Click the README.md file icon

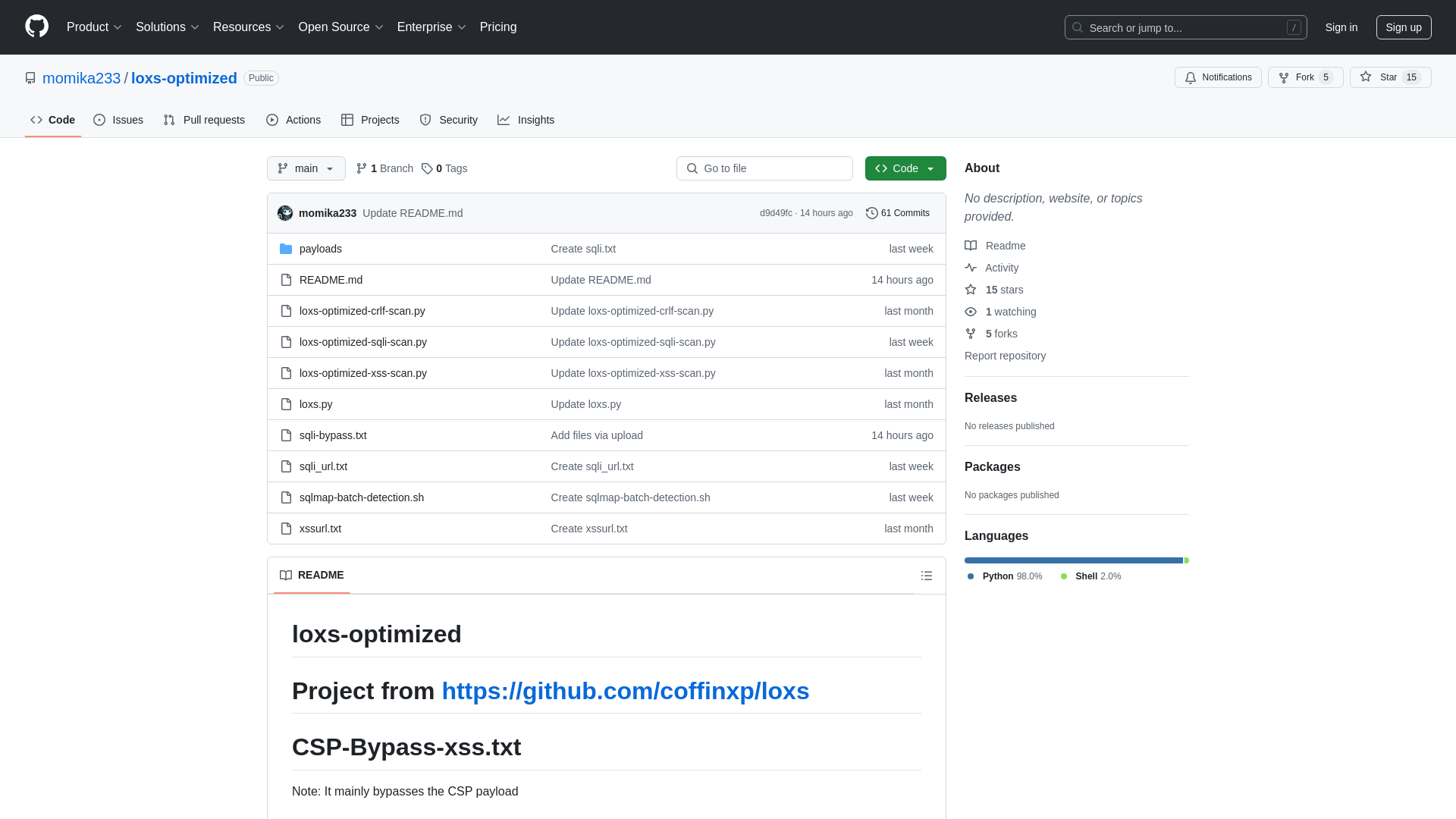[286, 280]
